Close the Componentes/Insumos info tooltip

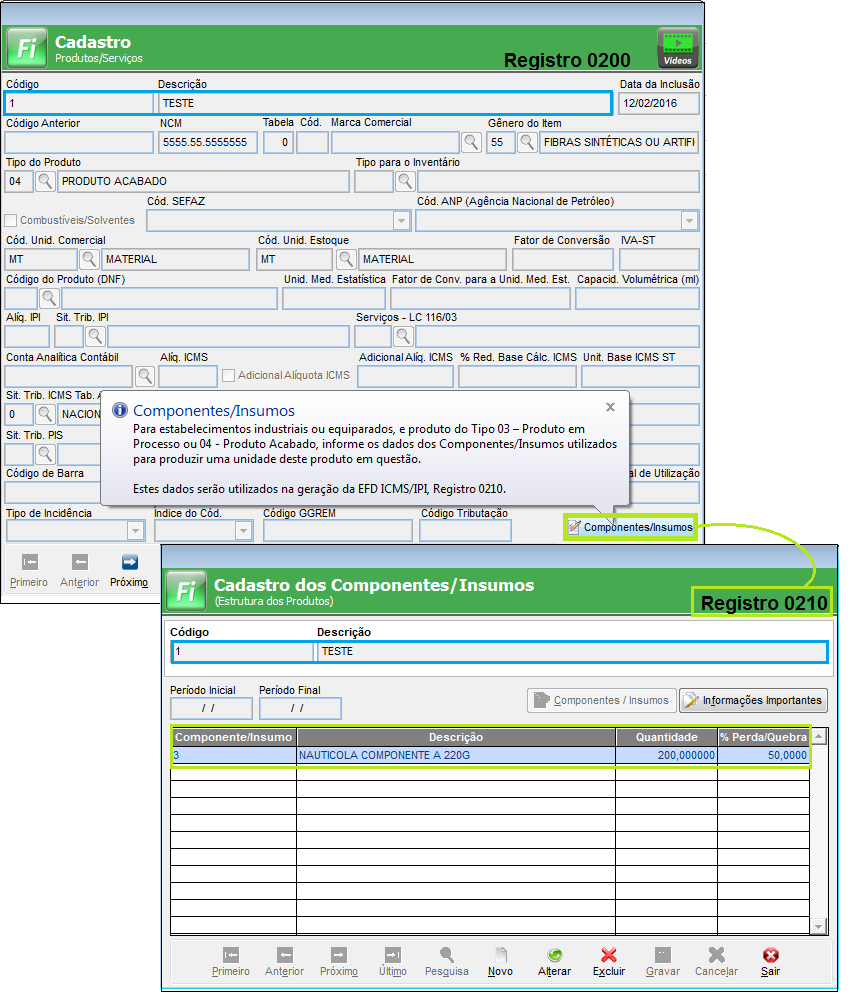coord(611,407)
